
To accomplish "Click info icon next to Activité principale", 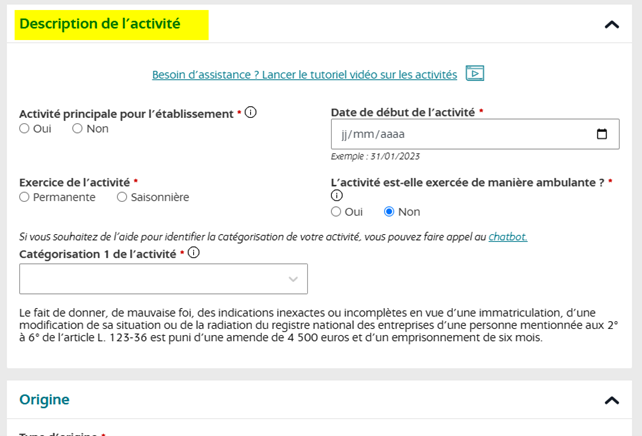I will tap(251, 112).
